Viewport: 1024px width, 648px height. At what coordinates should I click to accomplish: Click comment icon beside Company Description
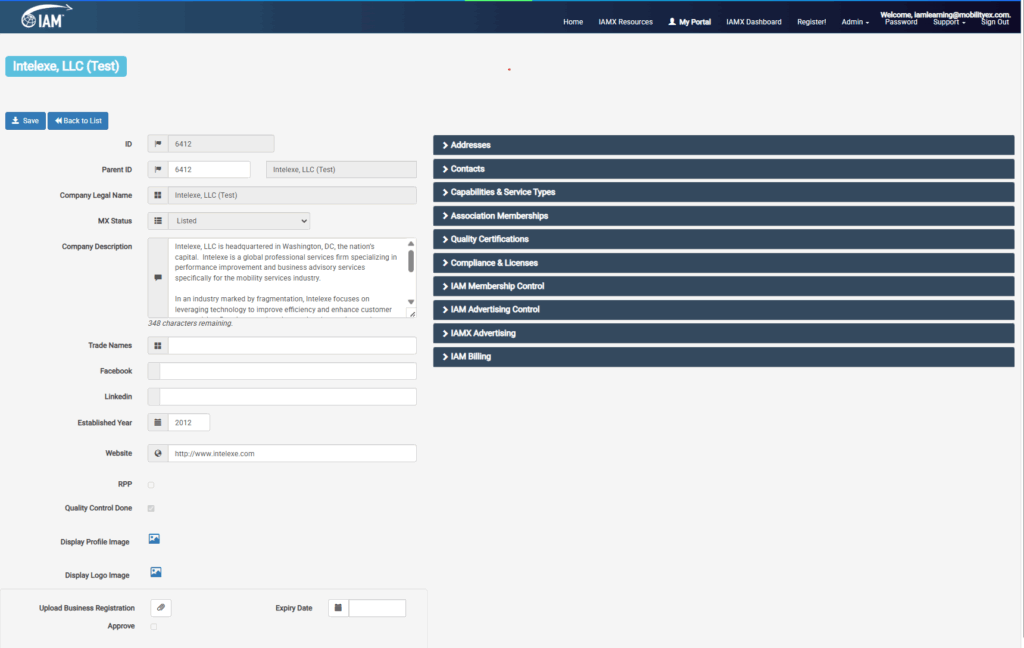(x=158, y=278)
